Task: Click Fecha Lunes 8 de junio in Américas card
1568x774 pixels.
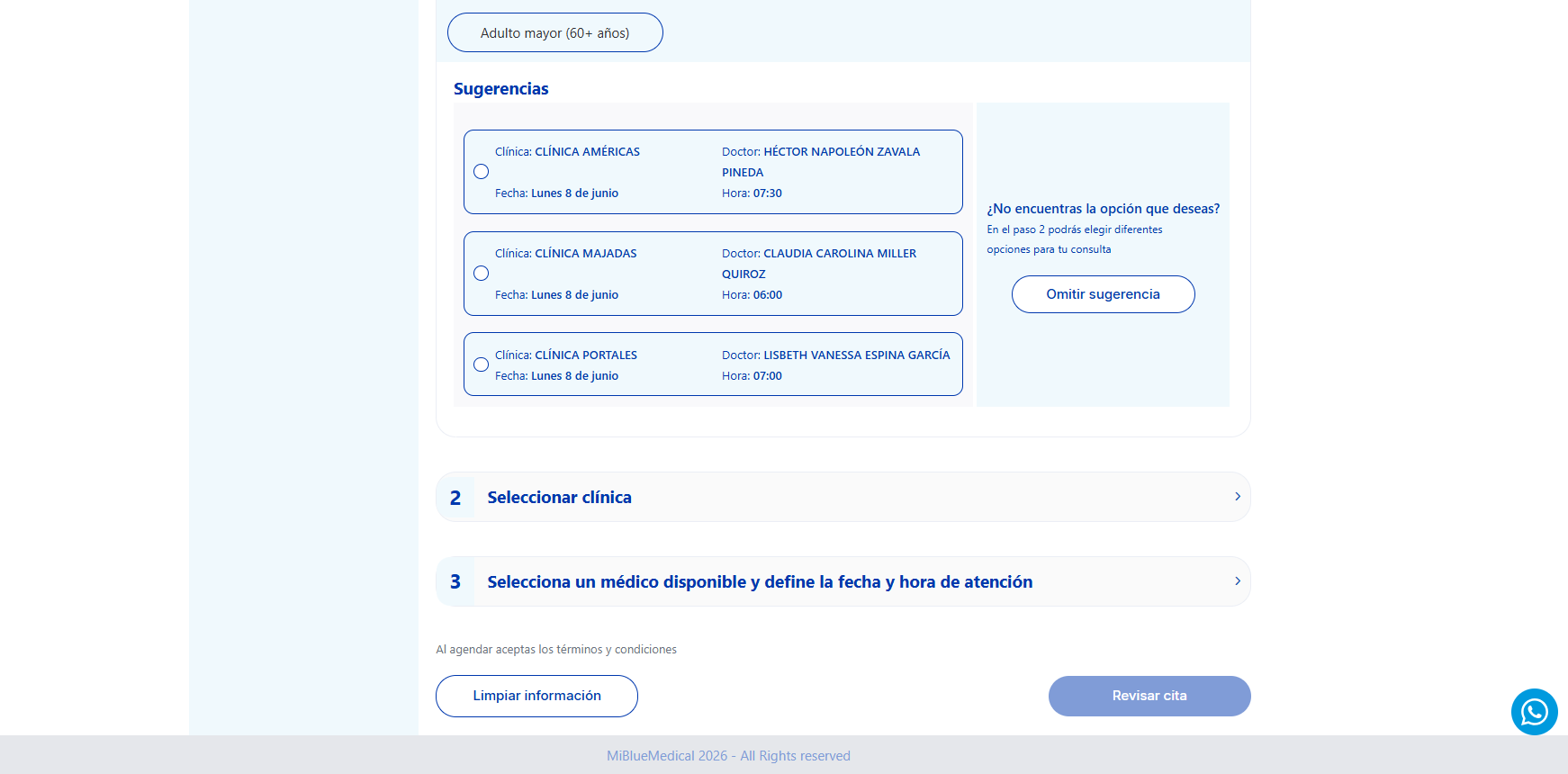Action: (556, 193)
